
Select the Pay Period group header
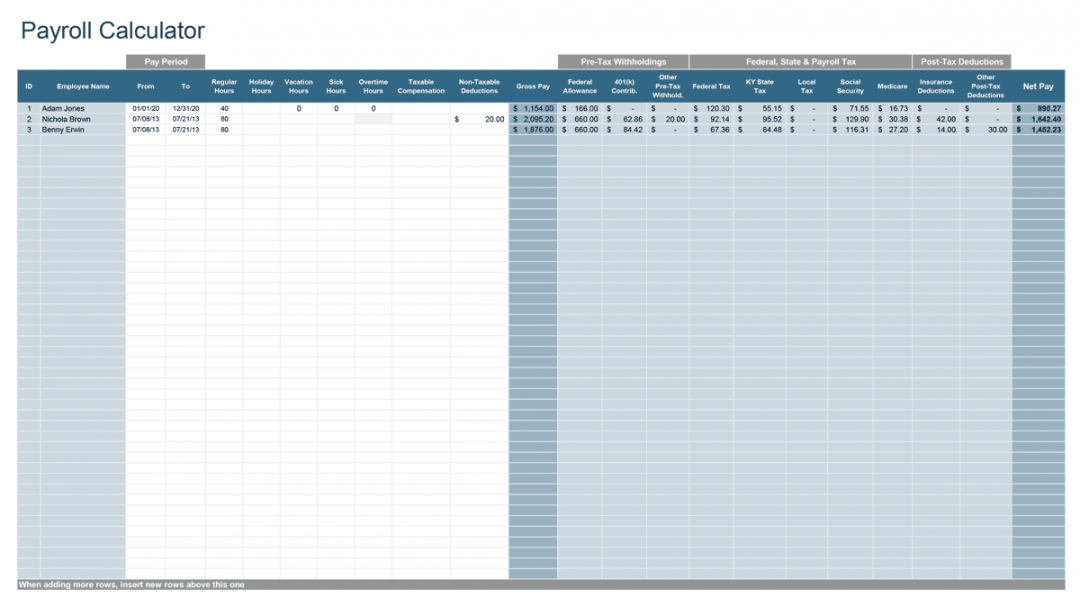click(165, 62)
